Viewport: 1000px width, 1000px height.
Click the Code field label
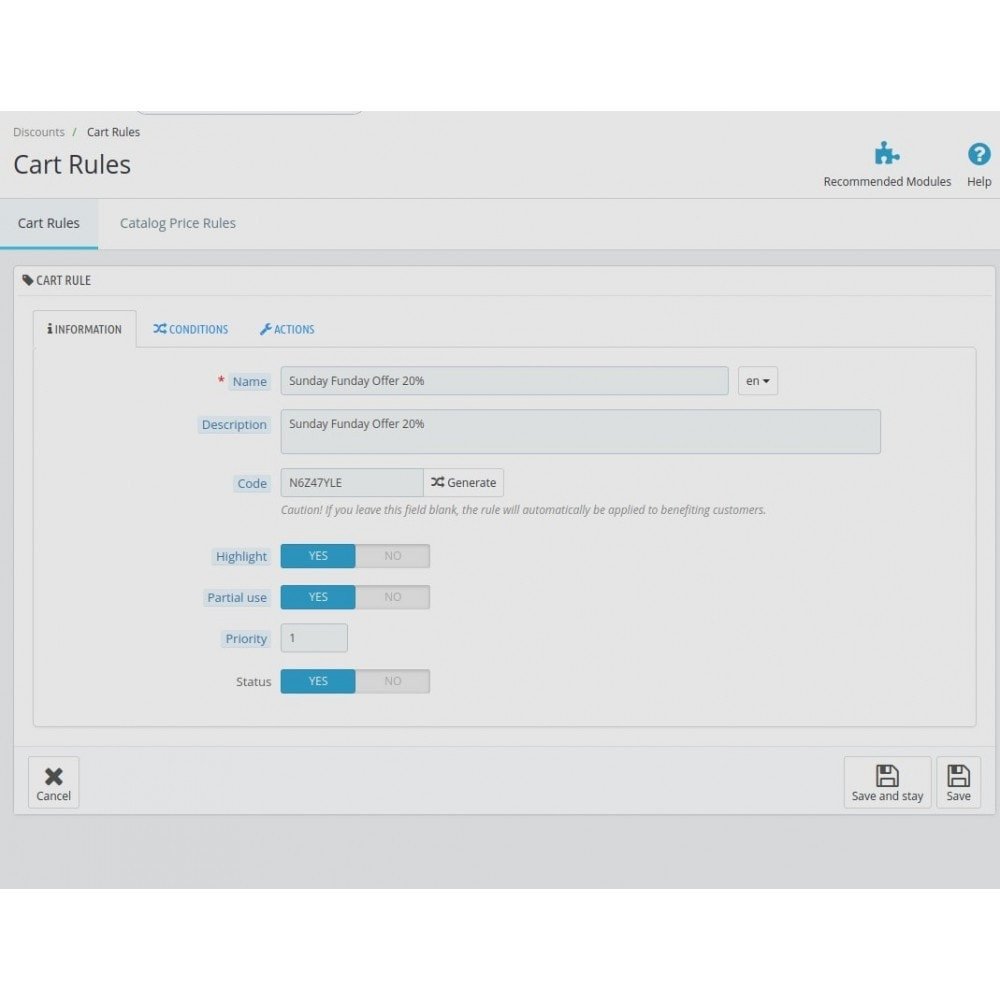(252, 483)
